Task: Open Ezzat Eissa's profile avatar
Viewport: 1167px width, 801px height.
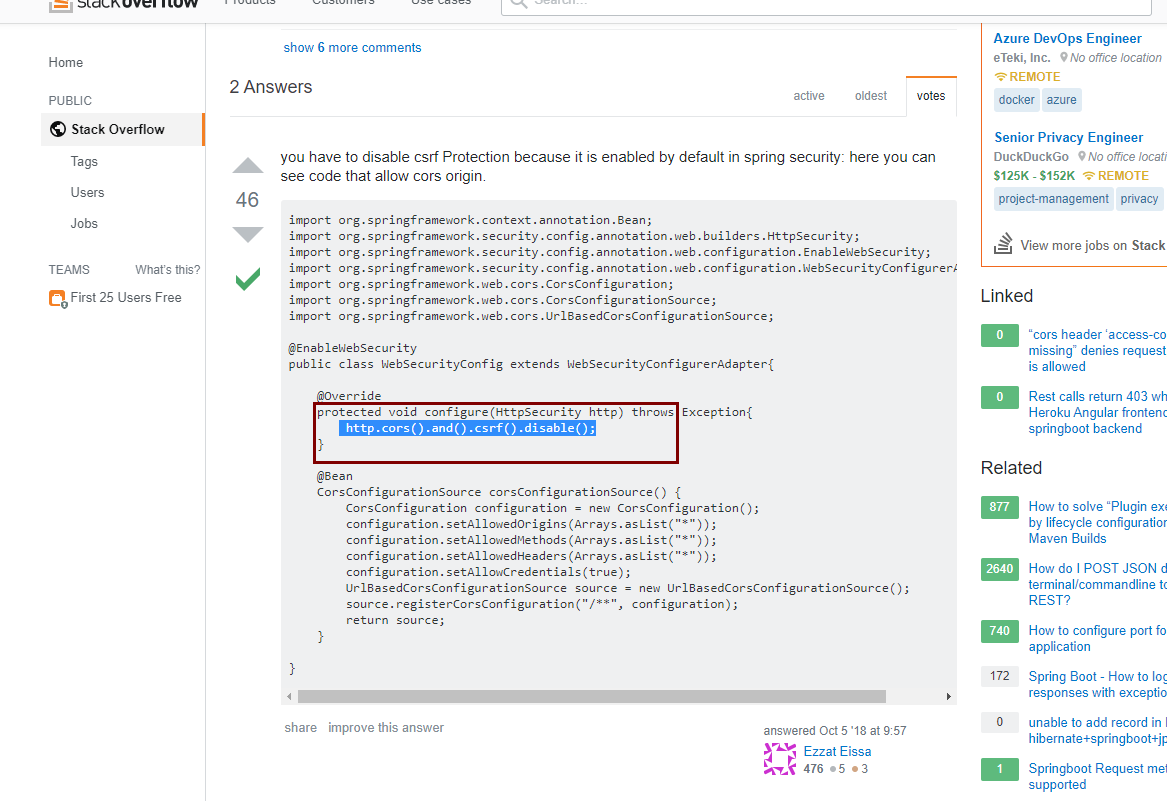Action: click(780, 760)
